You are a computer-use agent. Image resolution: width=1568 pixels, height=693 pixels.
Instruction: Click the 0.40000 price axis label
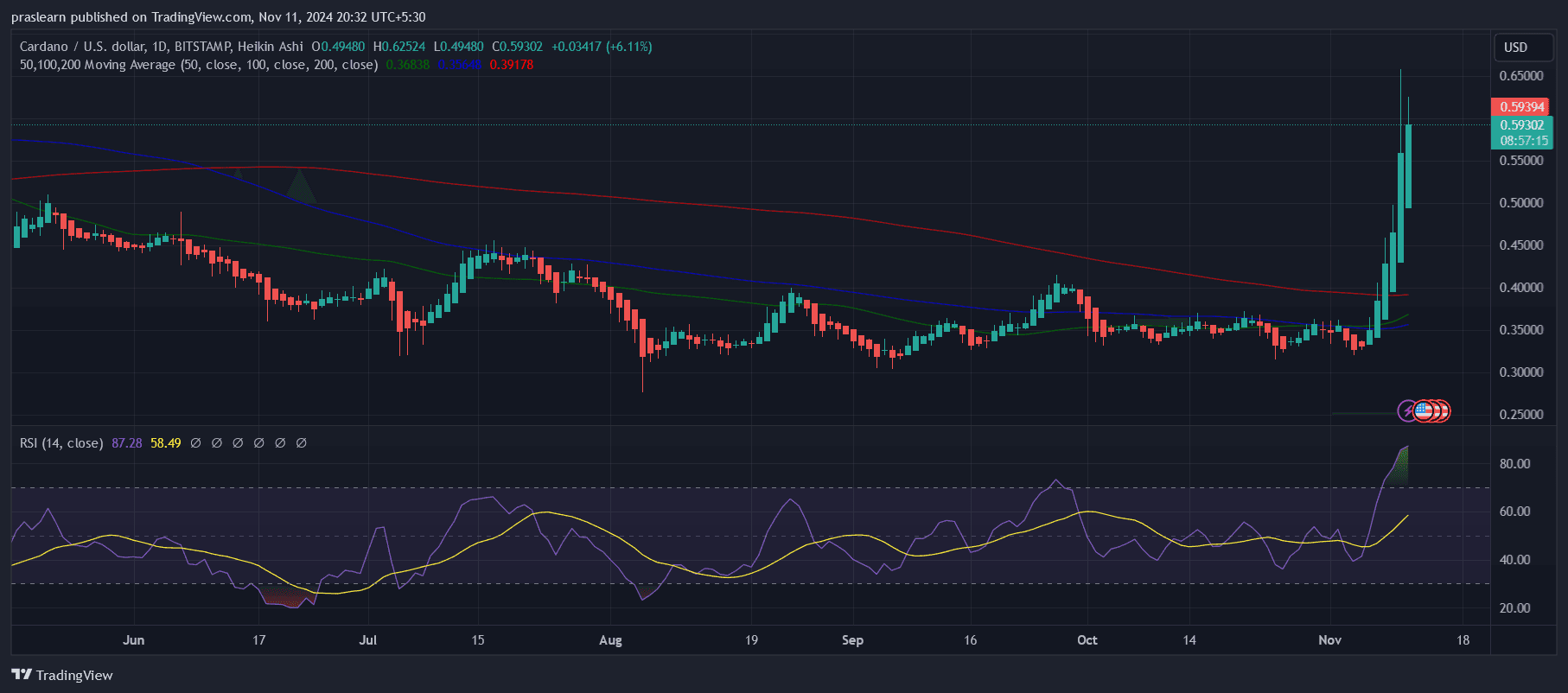tap(1521, 288)
